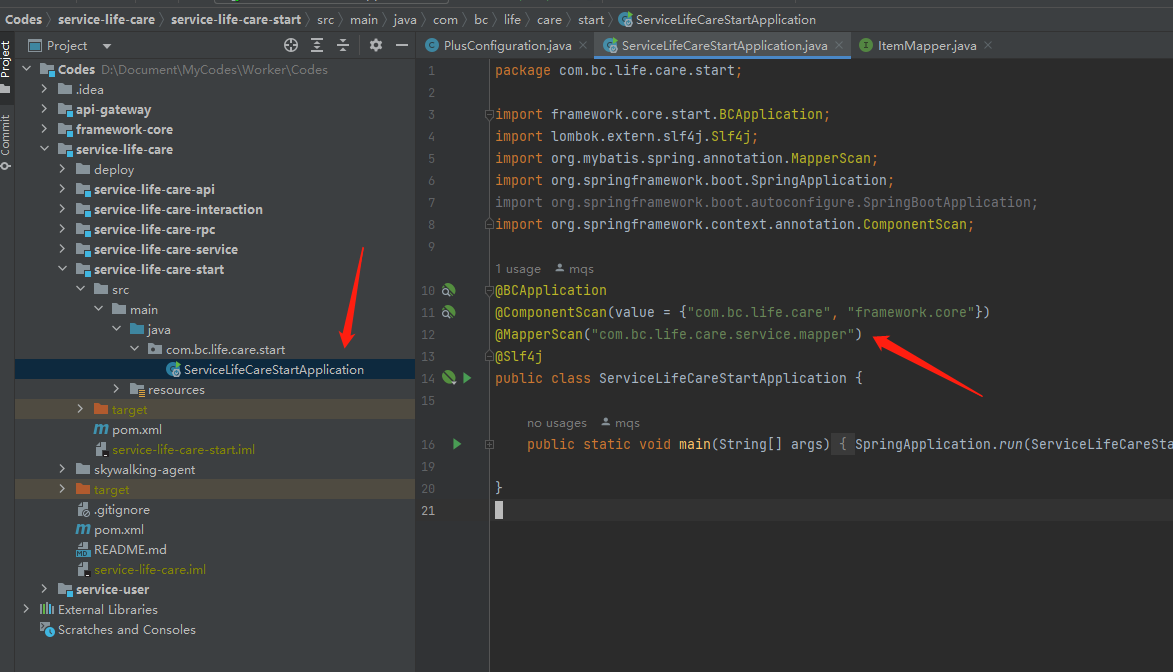
Task: Click the gutter icon beside @BCApplication
Action: click(448, 290)
